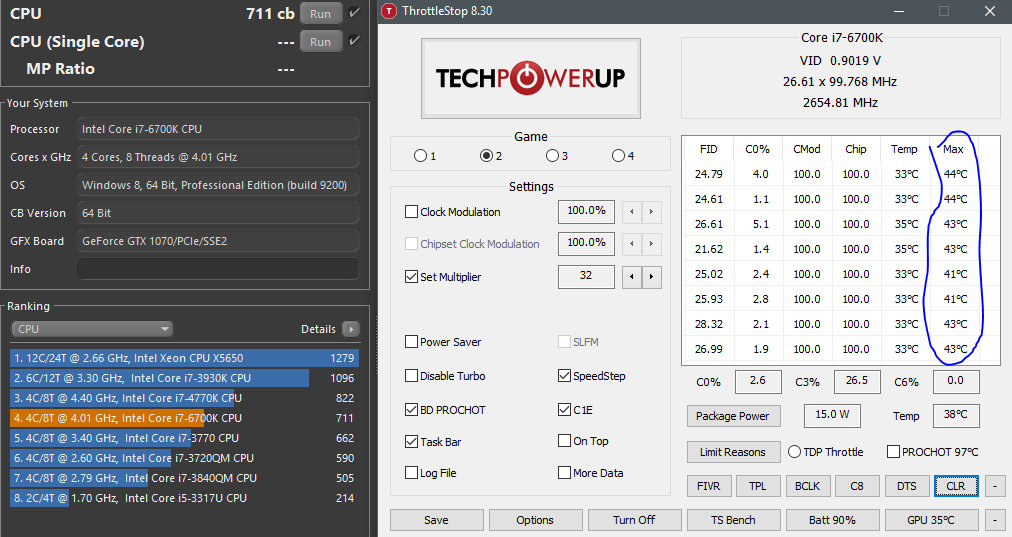This screenshot has height=537, width=1012.
Task: Select ranking entry Core i7-3720QM CPU
Action: [x=184, y=458]
